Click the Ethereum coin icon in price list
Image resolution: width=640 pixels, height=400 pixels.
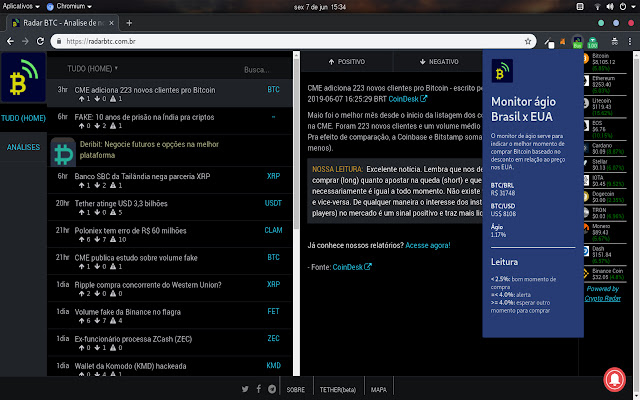[x=586, y=81]
